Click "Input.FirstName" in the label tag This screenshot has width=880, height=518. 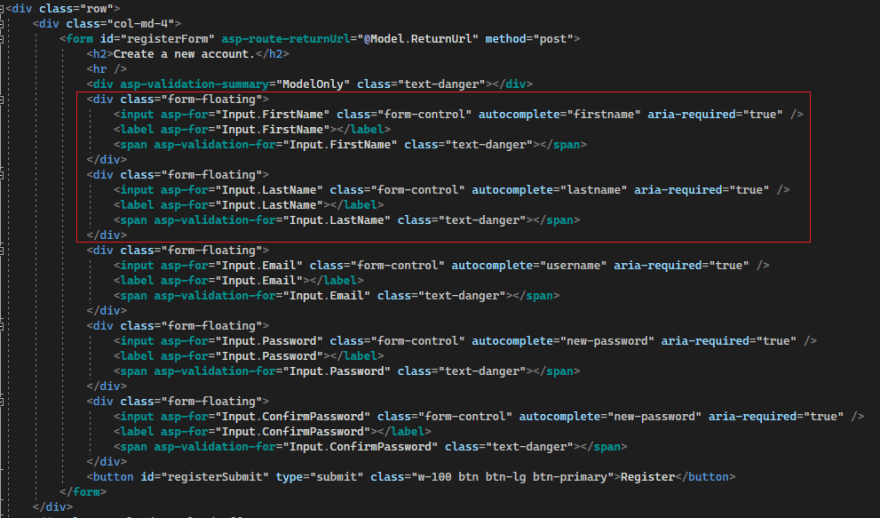(x=272, y=130)
